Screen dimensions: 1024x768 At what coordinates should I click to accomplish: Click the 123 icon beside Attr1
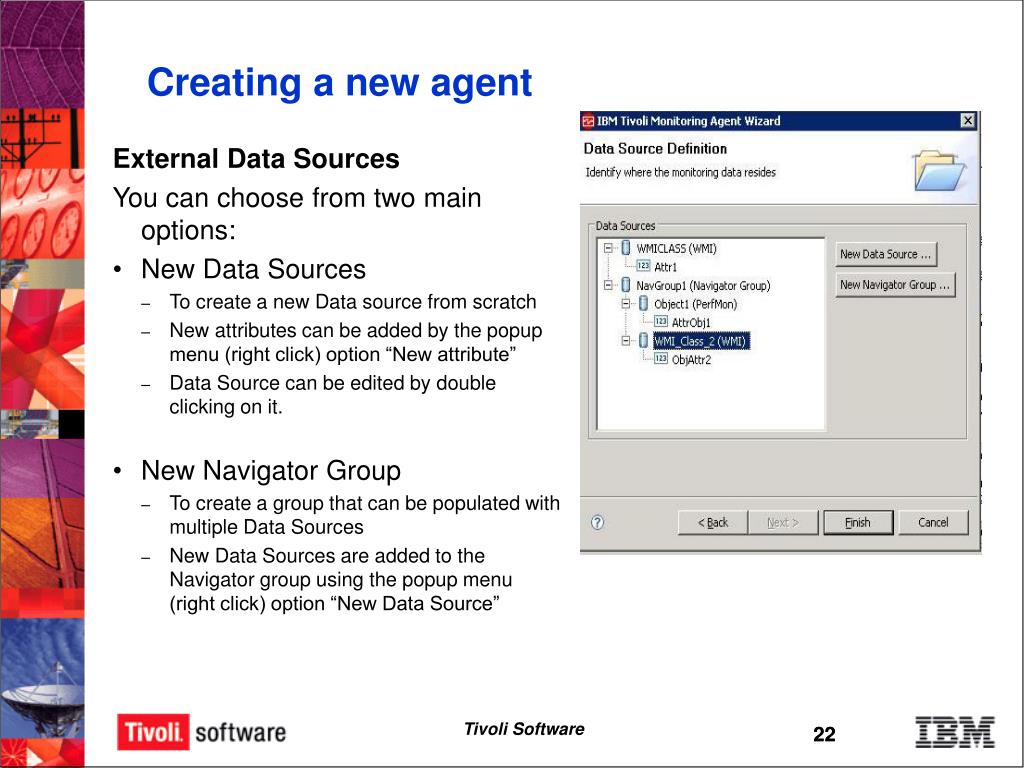643,266
